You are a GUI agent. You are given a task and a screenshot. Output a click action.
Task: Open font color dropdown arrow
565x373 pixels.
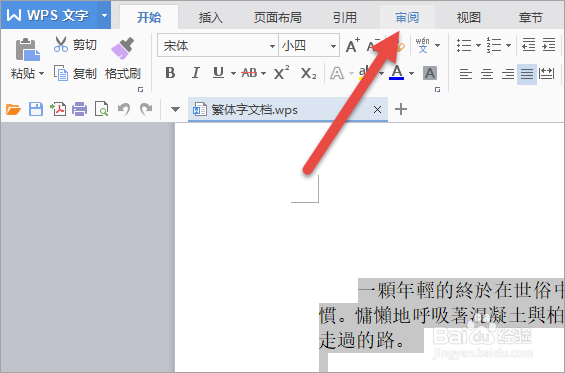click(x=411, y=74)
